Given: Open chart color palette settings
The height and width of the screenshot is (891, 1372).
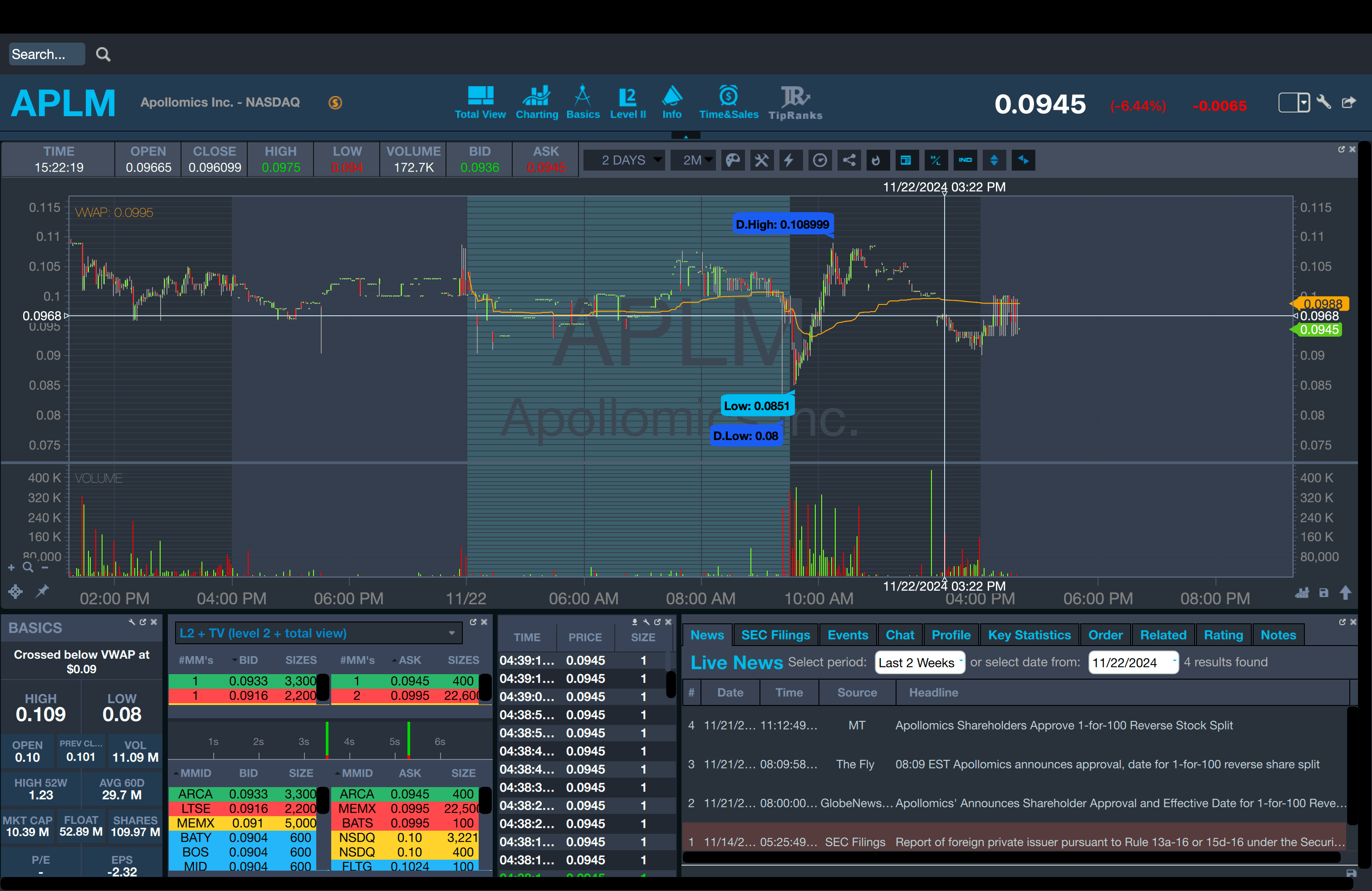Looking at the screenshot, I should [733, 160].
